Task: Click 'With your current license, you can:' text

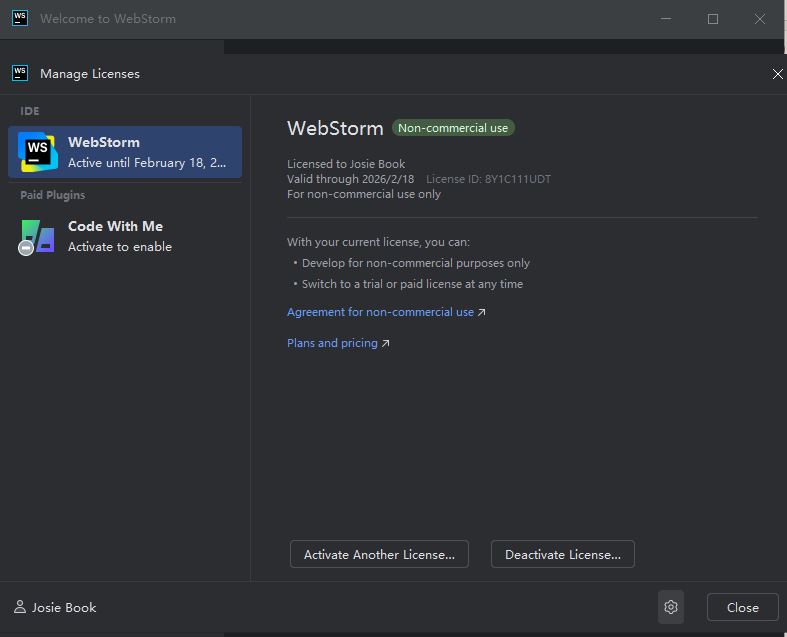Action: pyautogui.click(x=378, y=242)
